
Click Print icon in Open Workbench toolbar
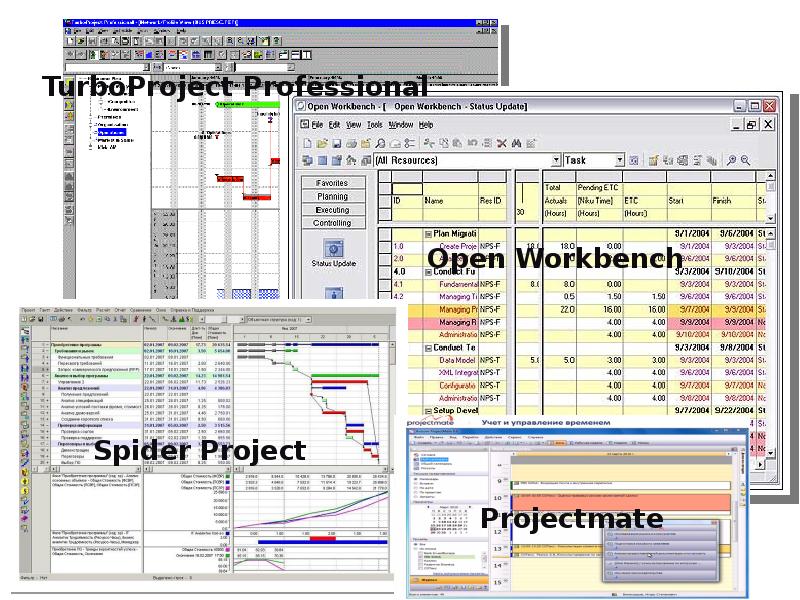(x=351, y=144)
